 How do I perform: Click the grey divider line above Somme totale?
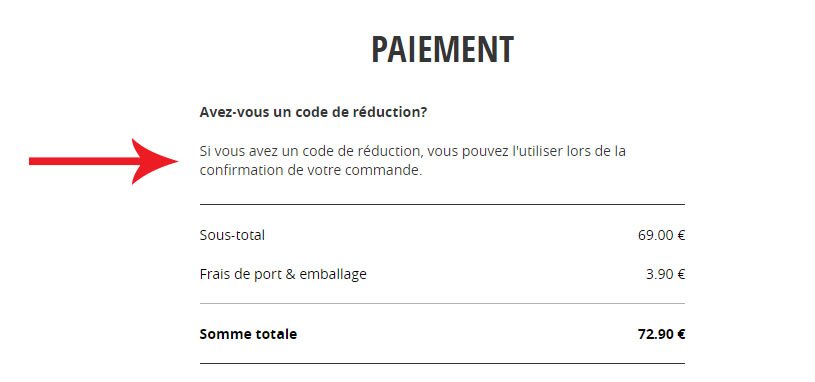442,304
